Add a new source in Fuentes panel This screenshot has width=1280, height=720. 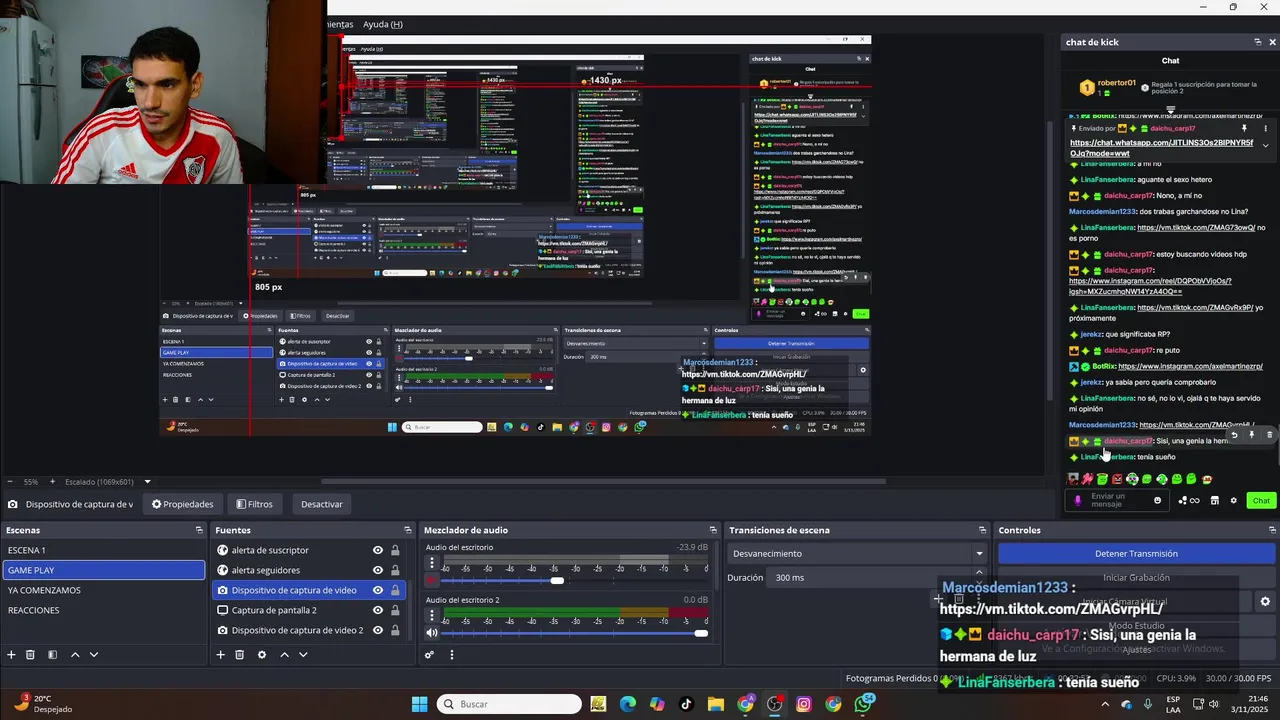[x=220, y=655]
